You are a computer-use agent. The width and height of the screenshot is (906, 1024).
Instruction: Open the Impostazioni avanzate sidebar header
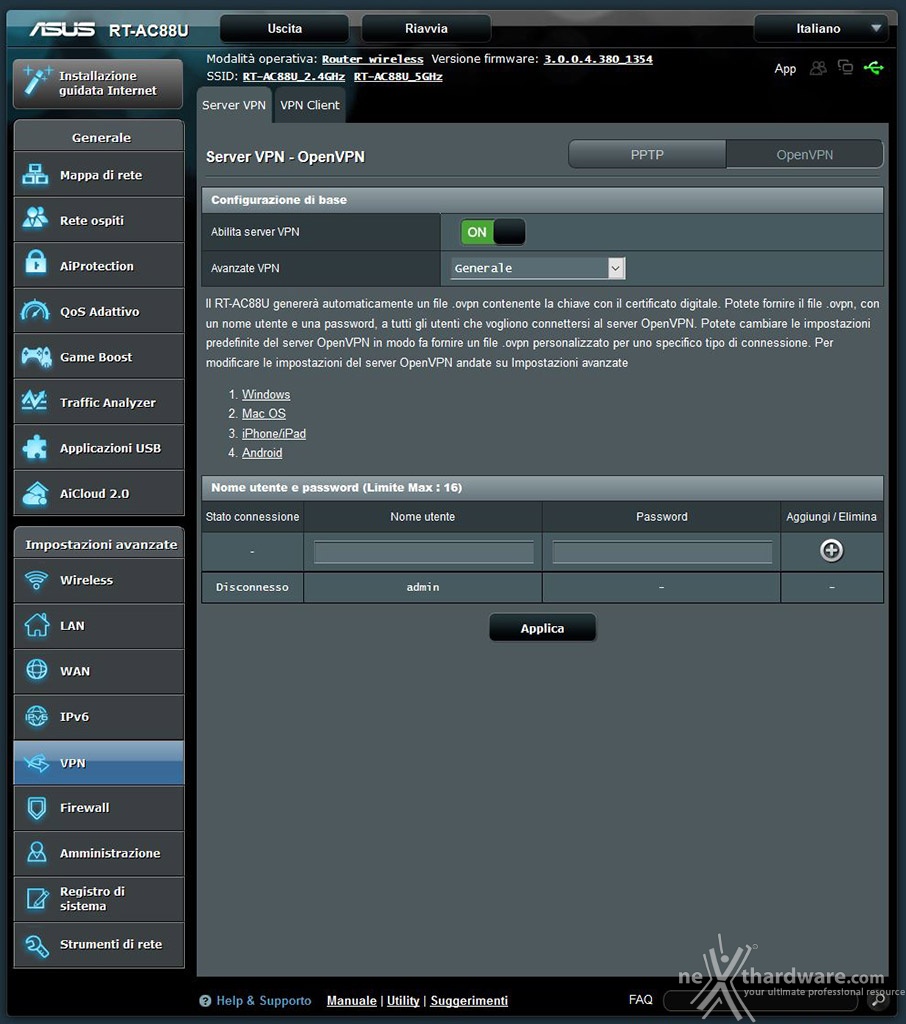click(99, 543)
